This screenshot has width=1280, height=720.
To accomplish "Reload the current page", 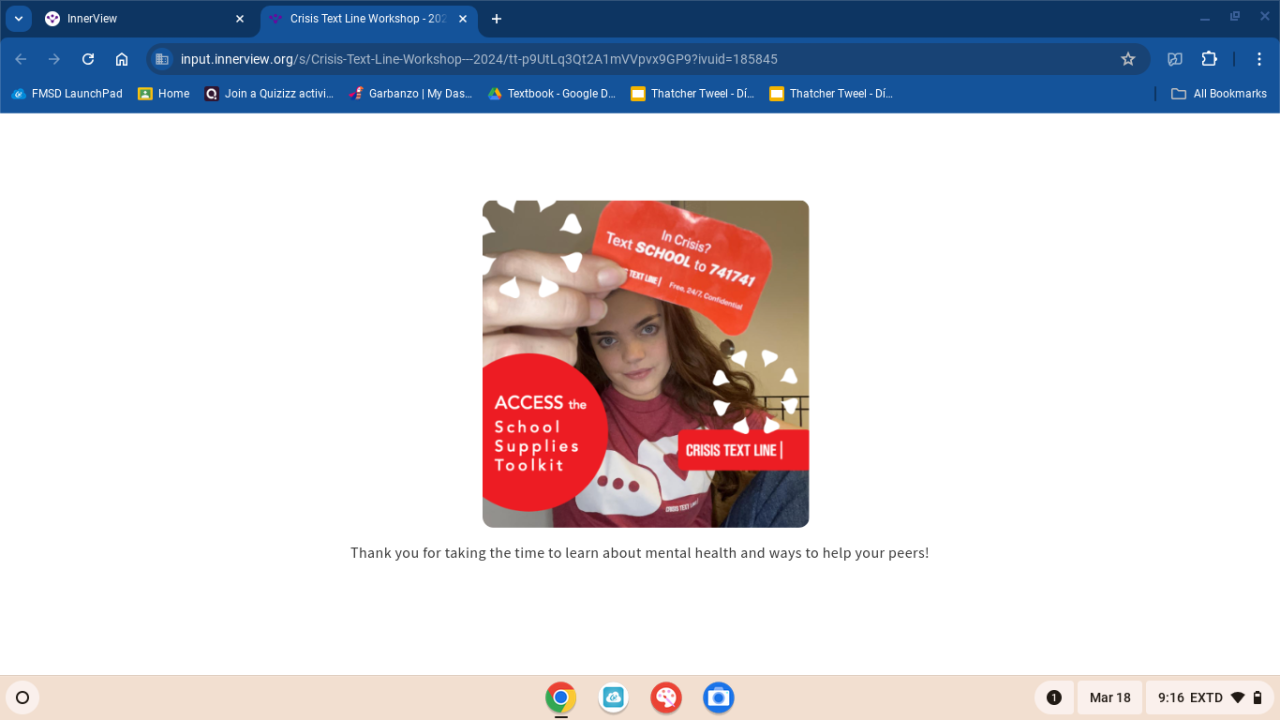I will click(x=88, y=59).
